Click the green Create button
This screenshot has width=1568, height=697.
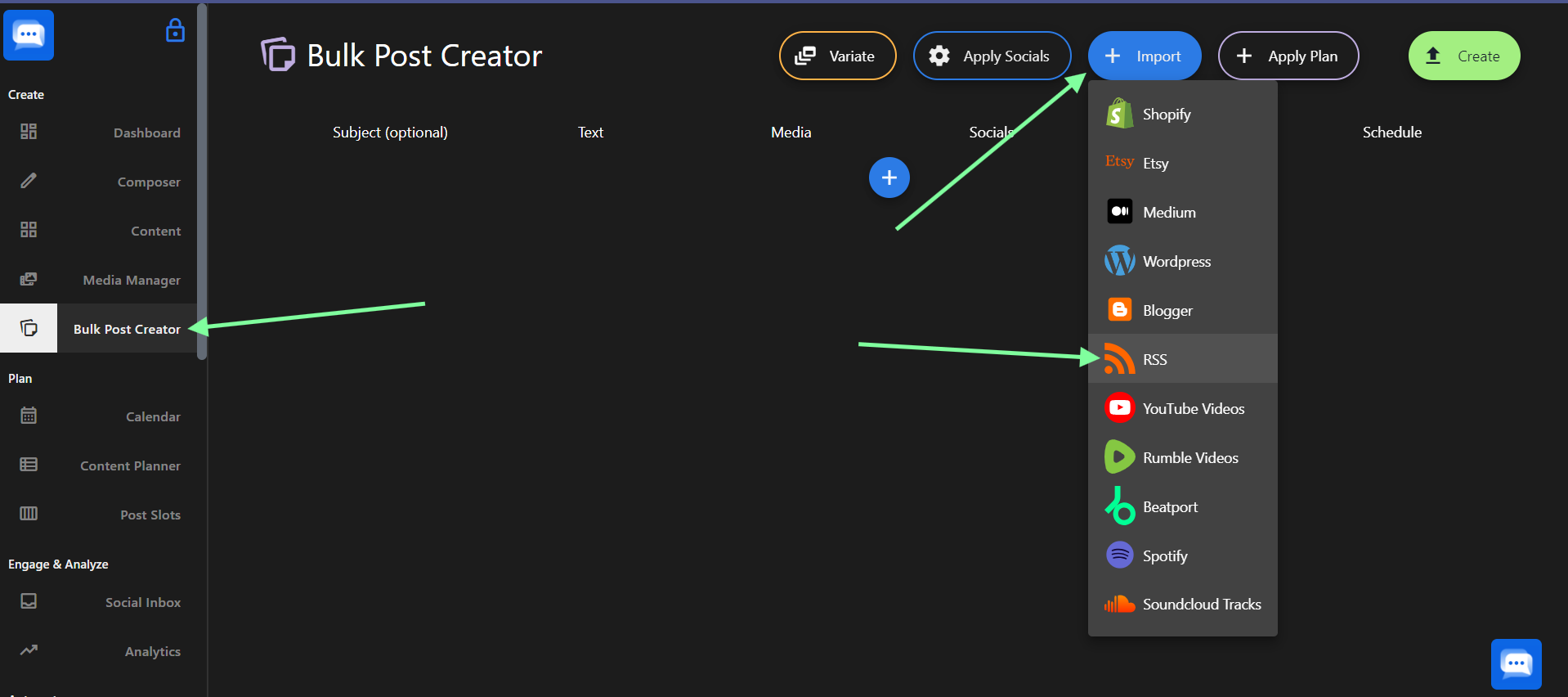pos(1464,56)
